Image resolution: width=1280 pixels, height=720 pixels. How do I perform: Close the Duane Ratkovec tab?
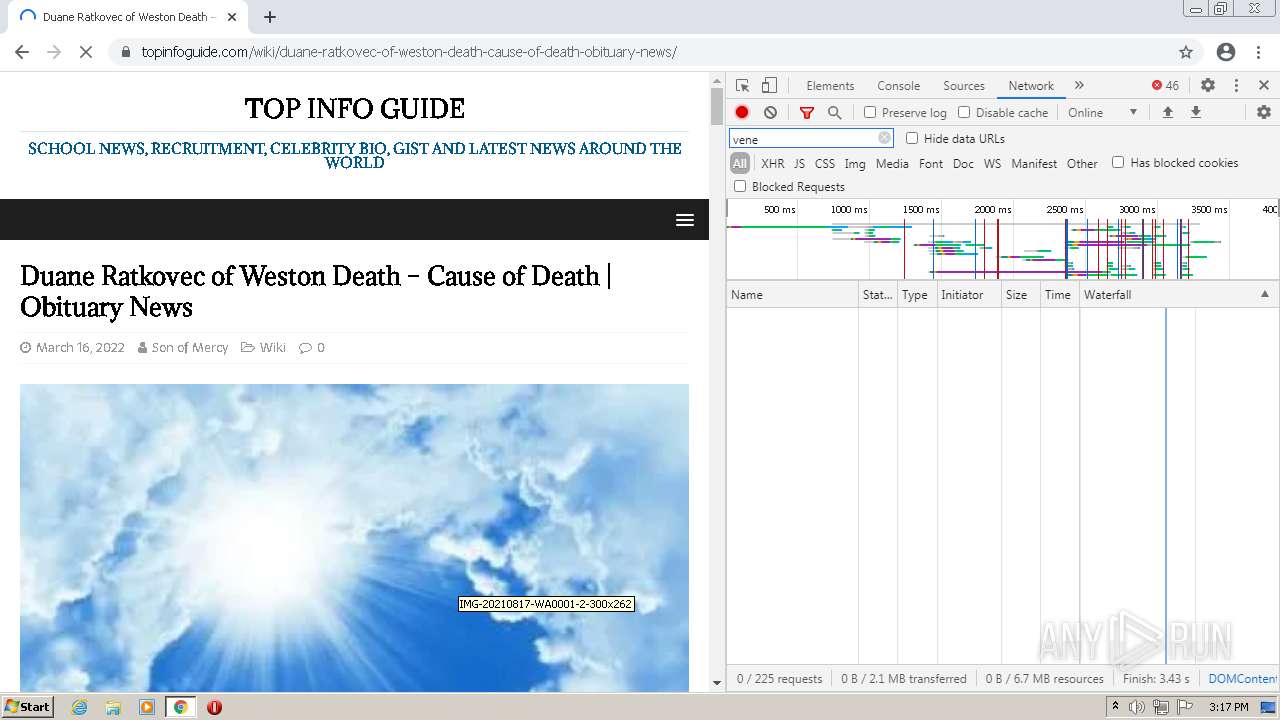pos(232,17)
